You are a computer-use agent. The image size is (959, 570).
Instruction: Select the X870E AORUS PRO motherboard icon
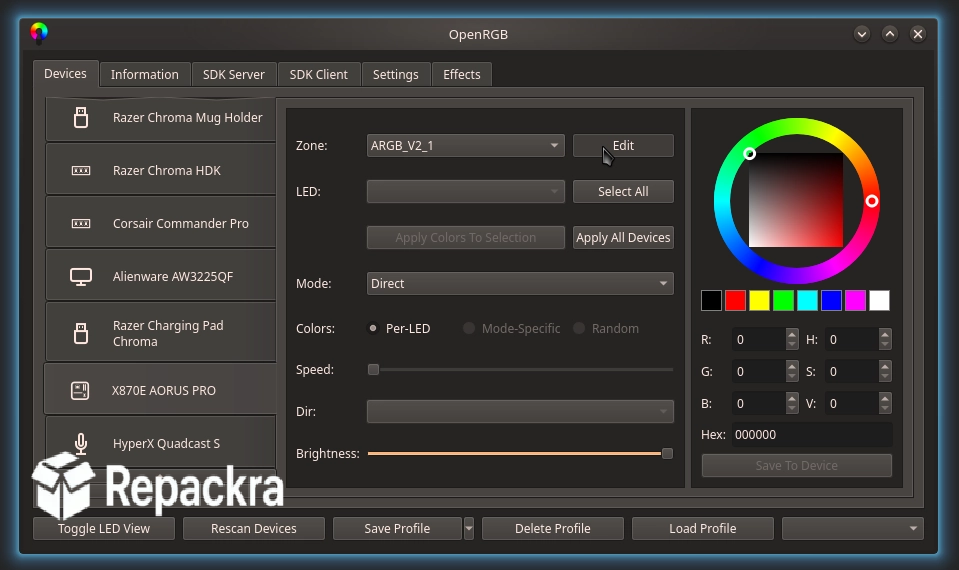[x=80, y=390]
